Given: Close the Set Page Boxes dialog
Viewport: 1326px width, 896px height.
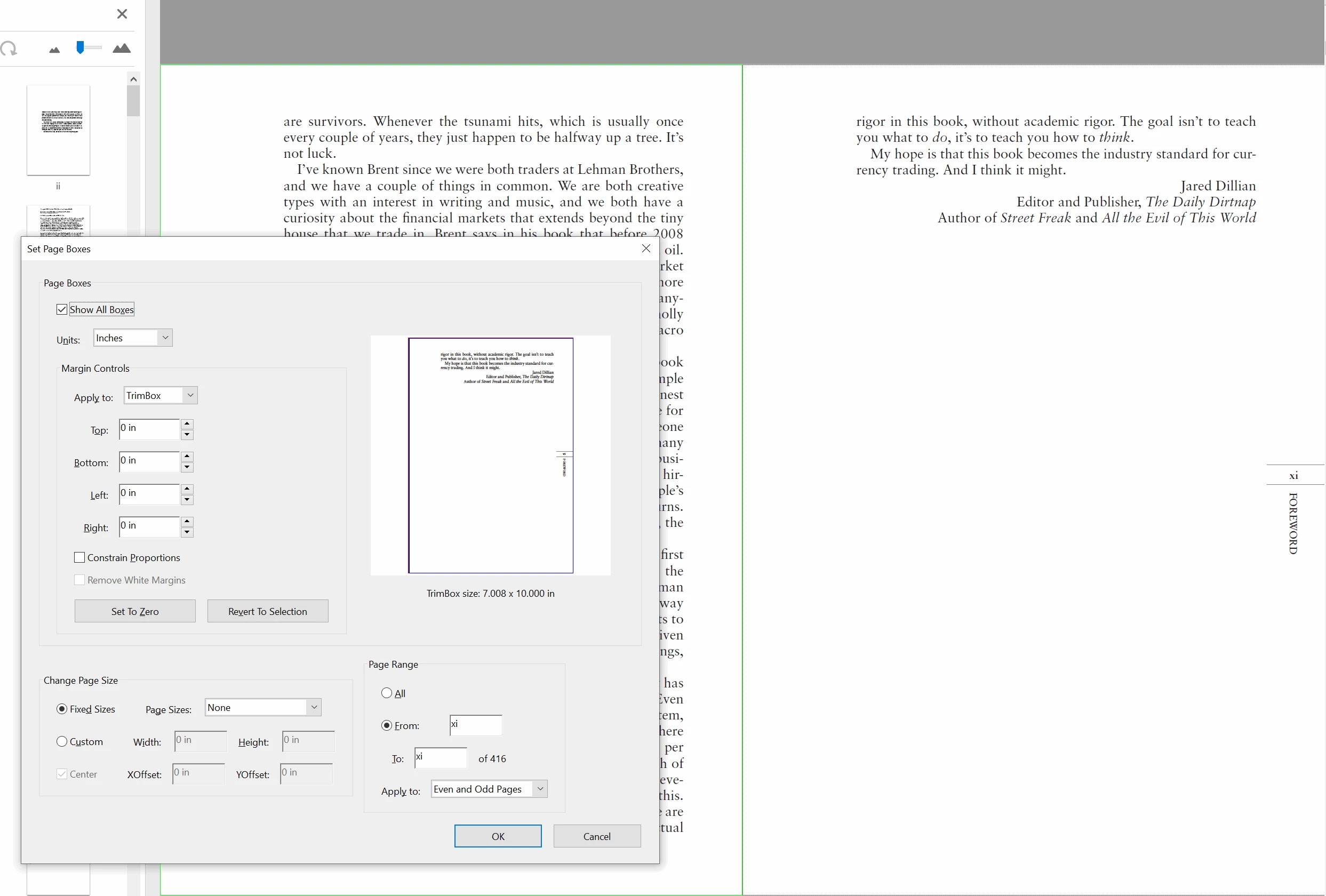Looking at the screenshot, I should (646, 248).
